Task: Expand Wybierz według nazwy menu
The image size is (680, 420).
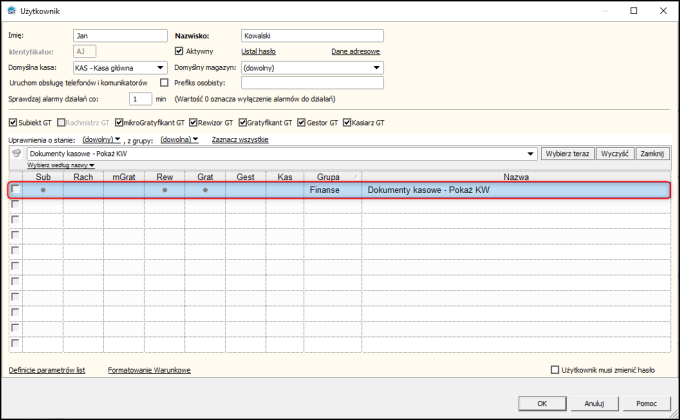Action: pyautogui.click(x=61, y=165)
